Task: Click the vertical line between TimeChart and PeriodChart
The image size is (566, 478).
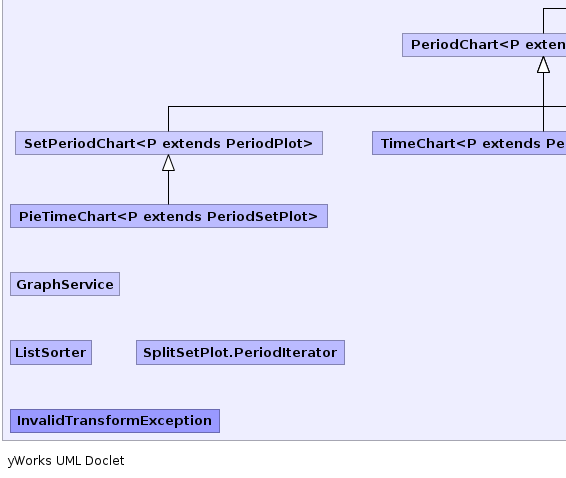Action: coord(544,102)
